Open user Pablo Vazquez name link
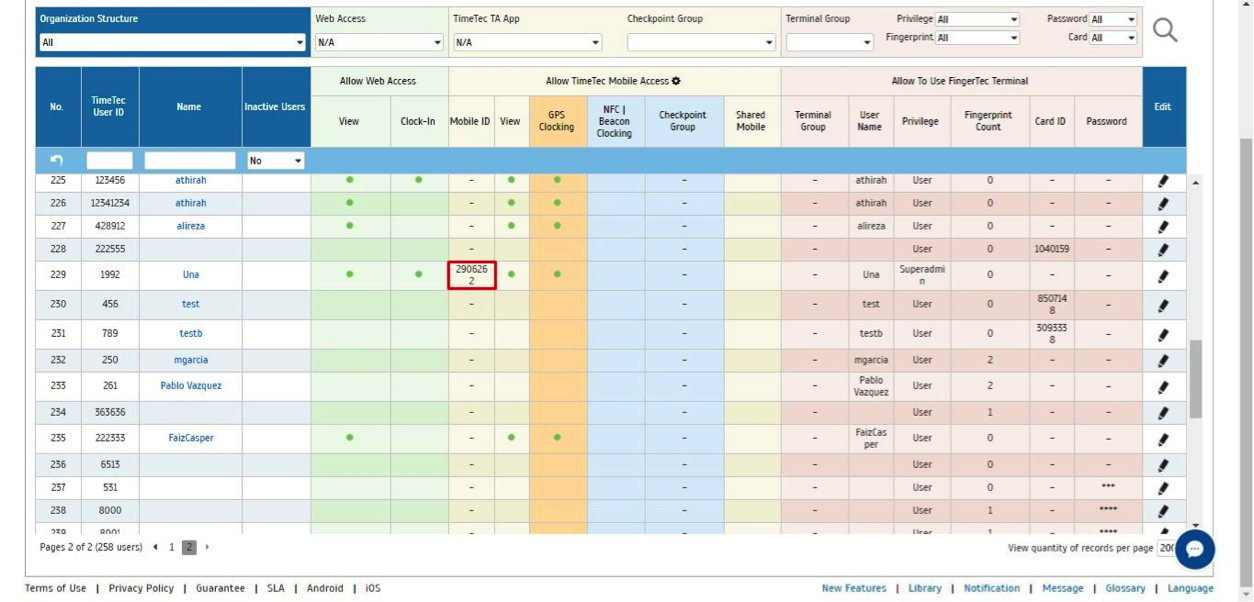This screenshot has height=602, width=1254. 191,385
